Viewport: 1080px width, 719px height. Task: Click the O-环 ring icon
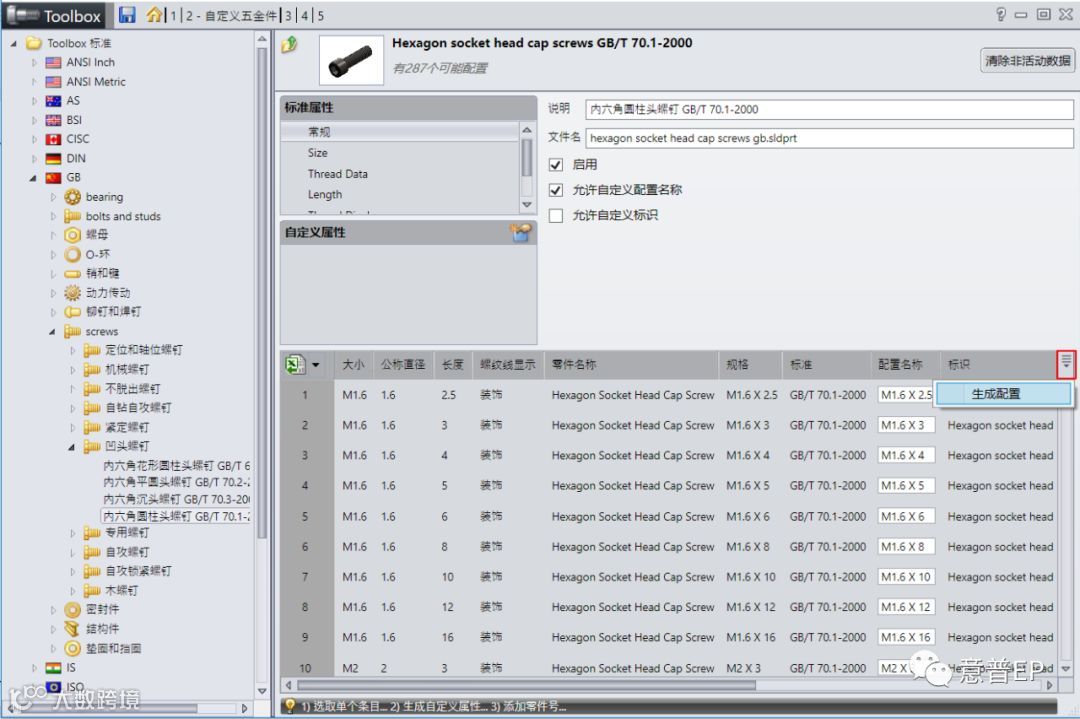[x=72, y=255]
